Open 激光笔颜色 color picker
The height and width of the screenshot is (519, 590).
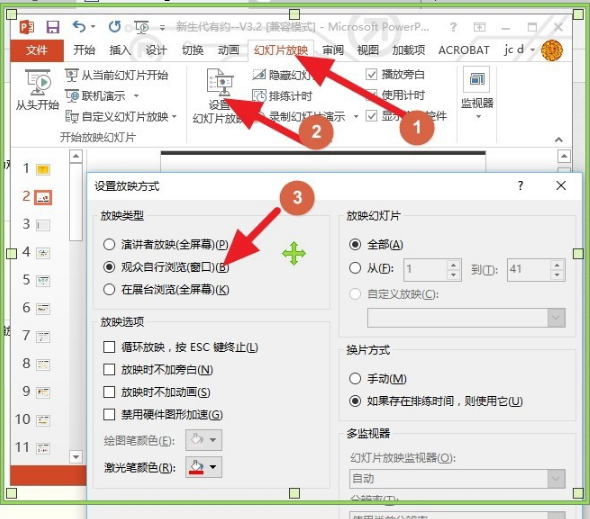click(204, 467)
